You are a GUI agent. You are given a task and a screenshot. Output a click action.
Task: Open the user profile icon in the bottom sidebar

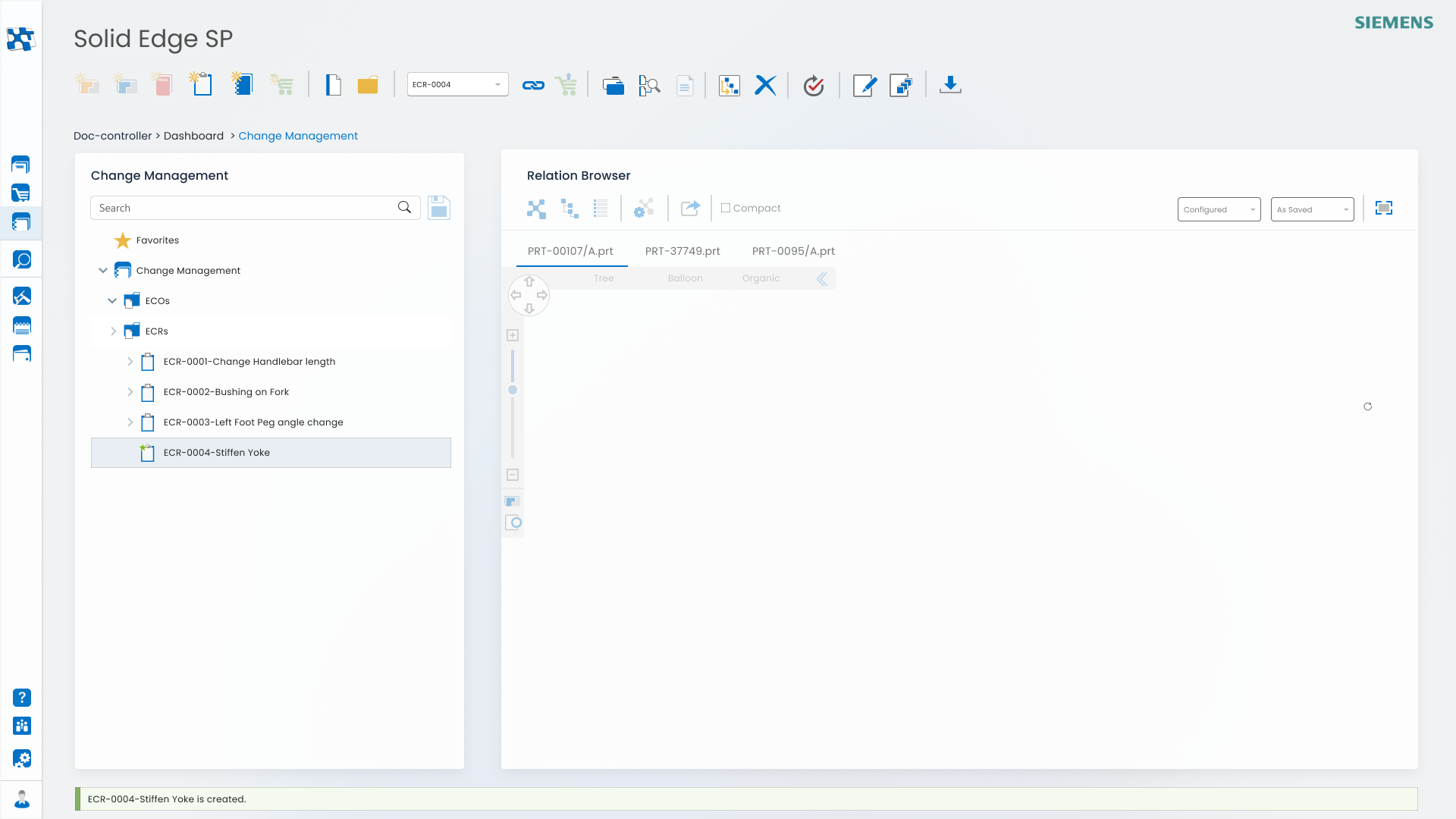pos(22,799)
